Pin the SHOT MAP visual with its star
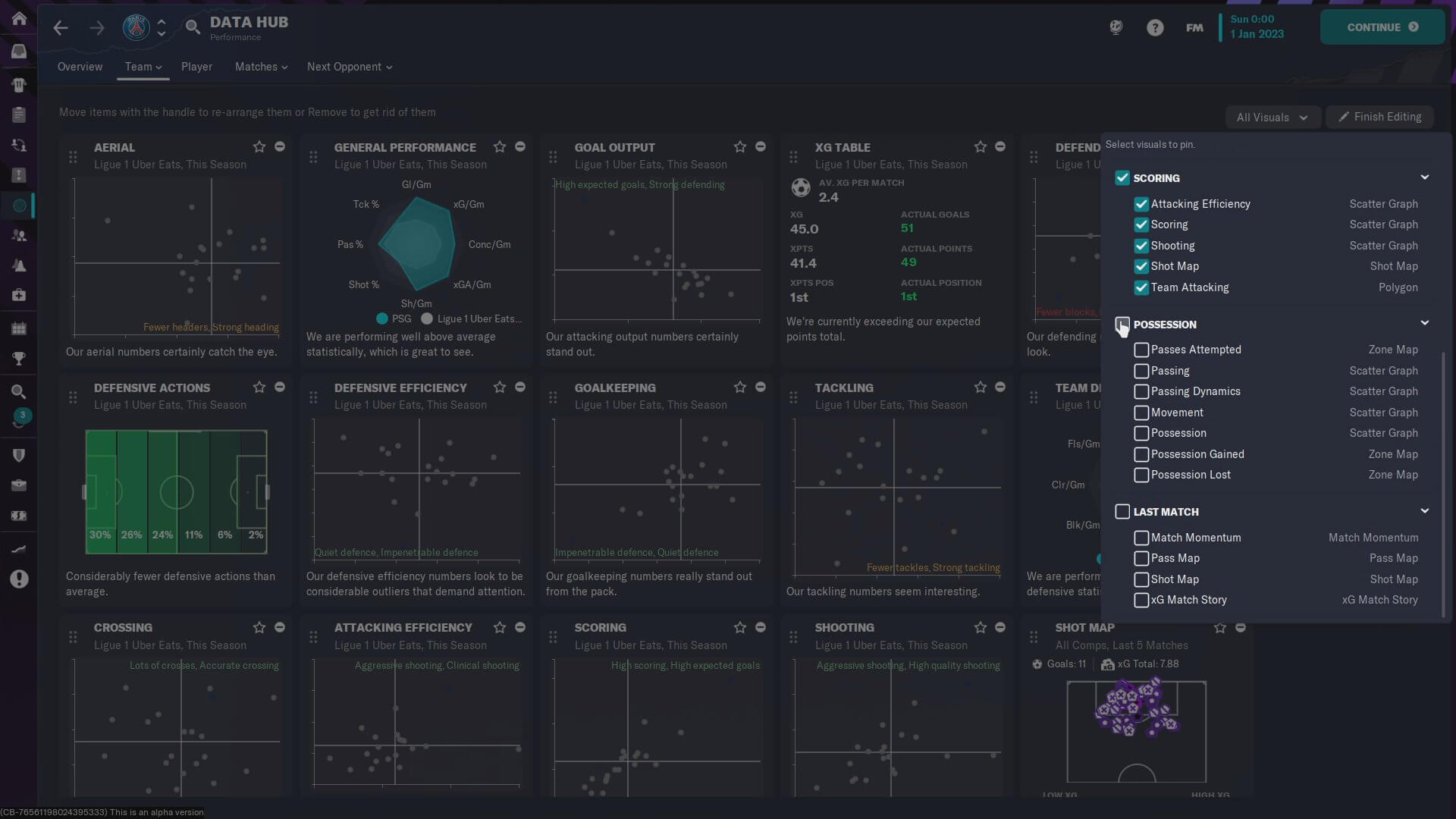1456x819 pixels. tap(1219, 628)
